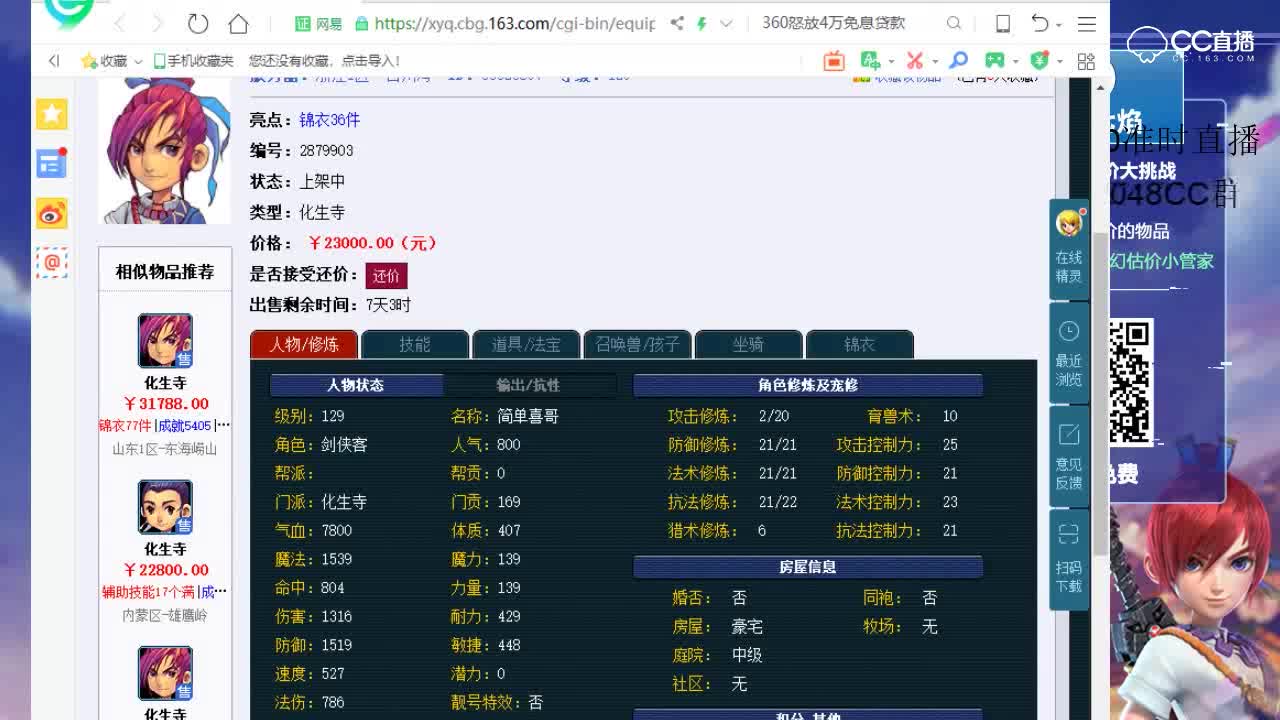
Task: Click the 网易 site identity badge
Action: click(x=318, y=23)
